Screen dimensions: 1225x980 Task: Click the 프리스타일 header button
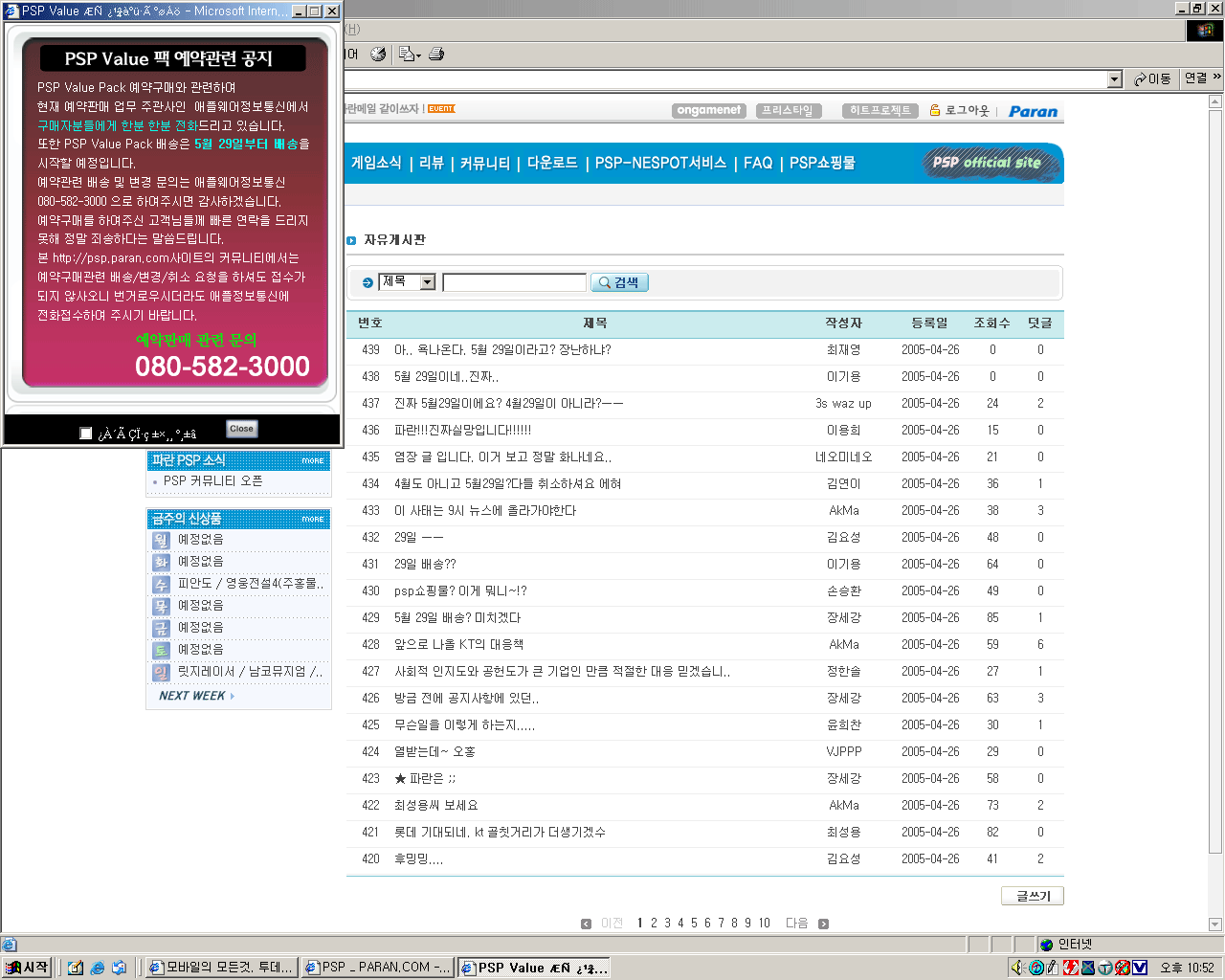[x=788, y=110]
